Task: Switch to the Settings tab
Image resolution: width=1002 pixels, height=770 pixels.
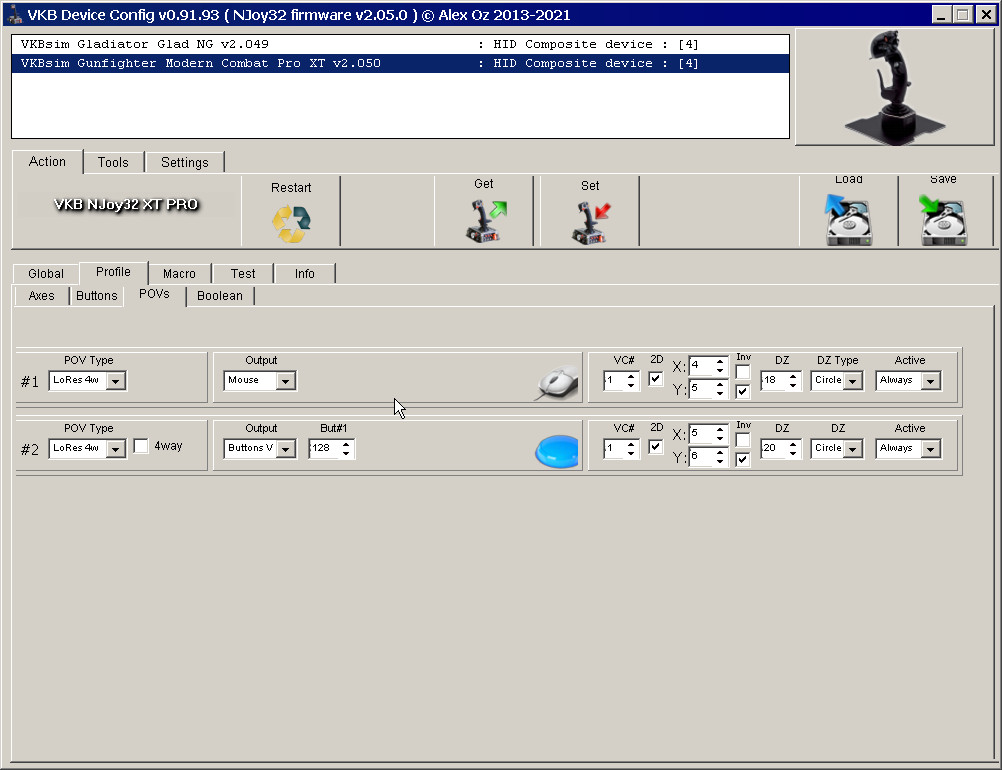Action: (x=185, y=162)
